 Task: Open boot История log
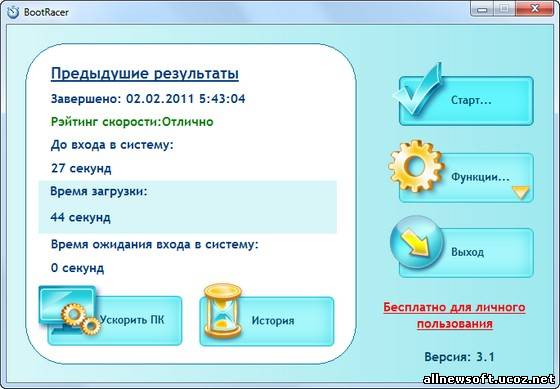coord(267,321)
